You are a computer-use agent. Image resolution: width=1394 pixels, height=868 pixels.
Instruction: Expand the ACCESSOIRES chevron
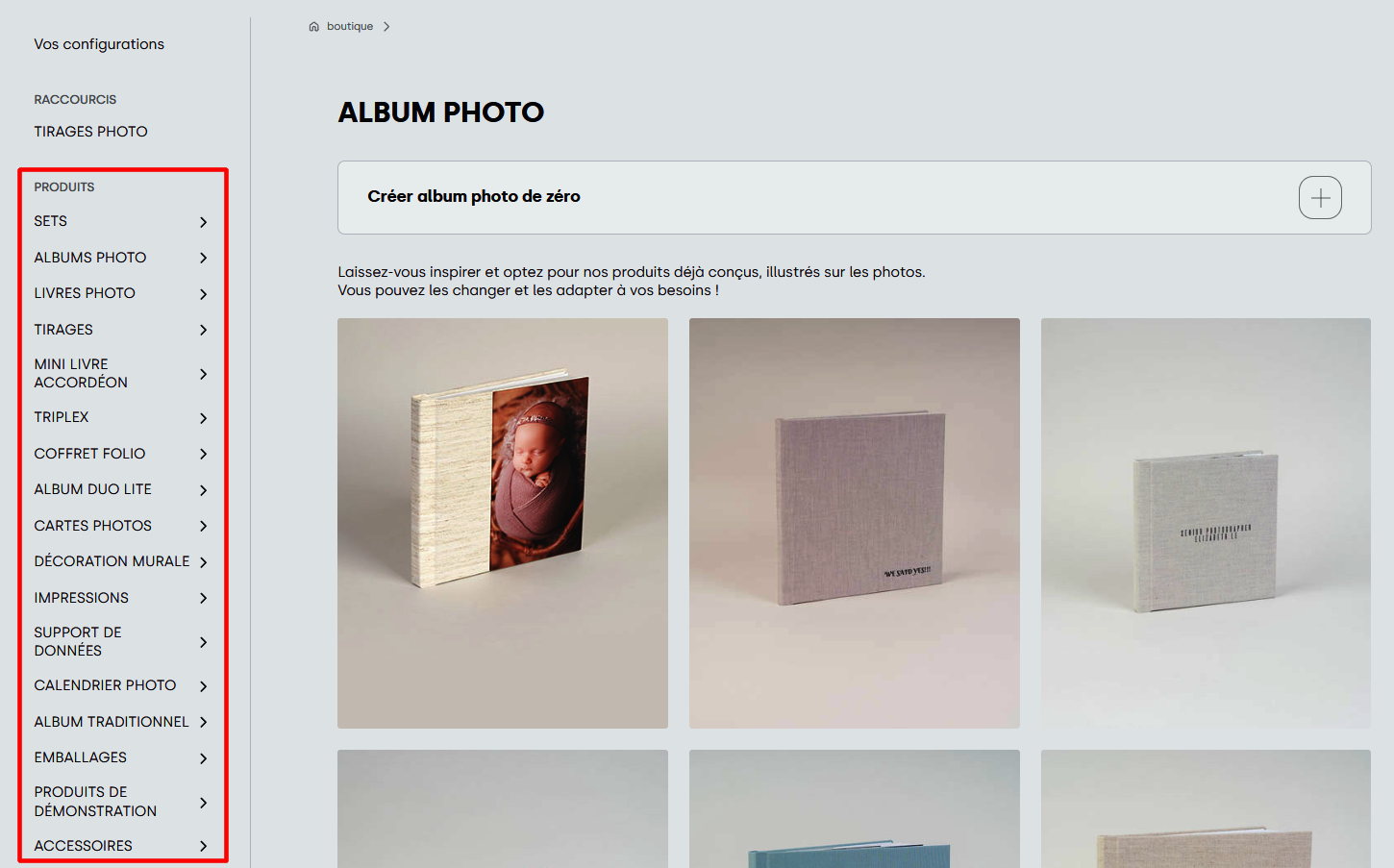203,846
